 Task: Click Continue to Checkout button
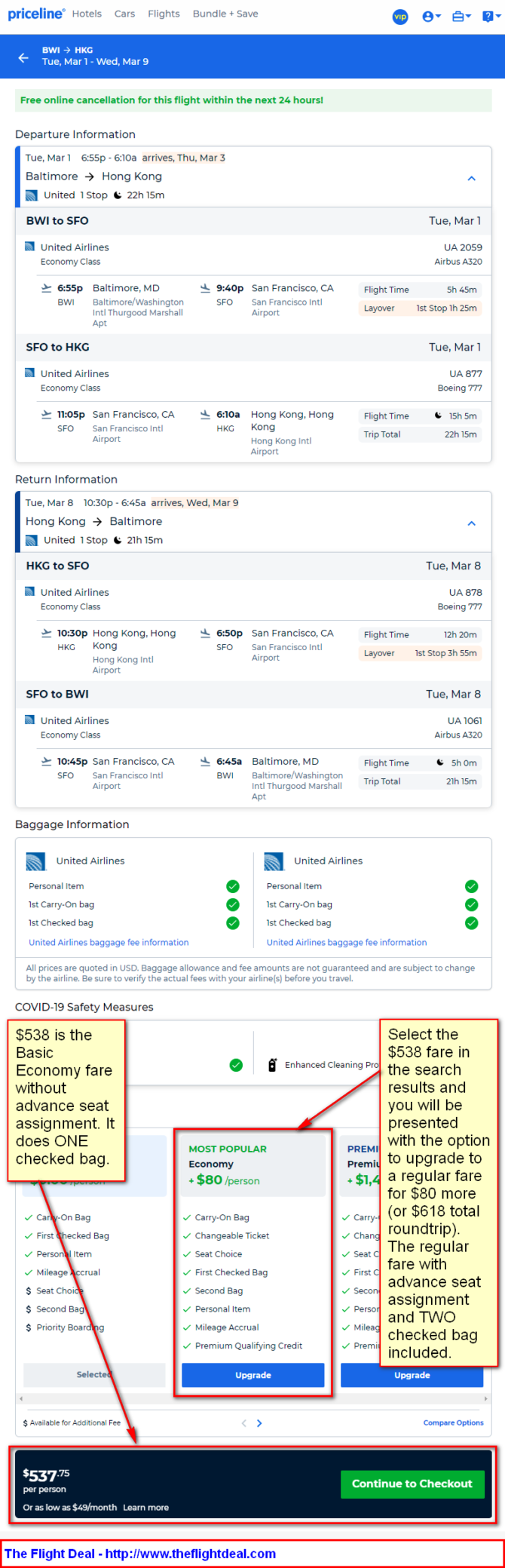tap(412, 1484)
